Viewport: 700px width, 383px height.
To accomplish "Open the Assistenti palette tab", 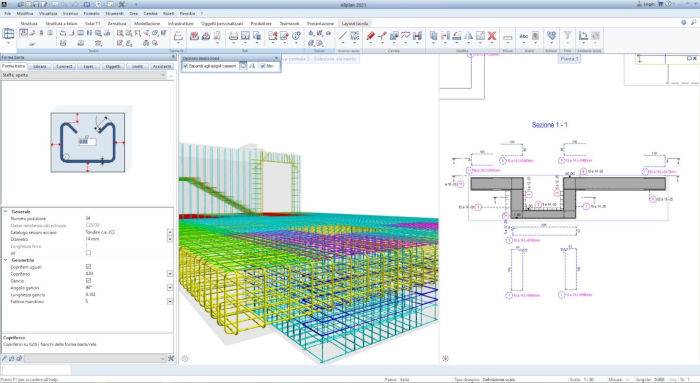I will tap(162, 66).
